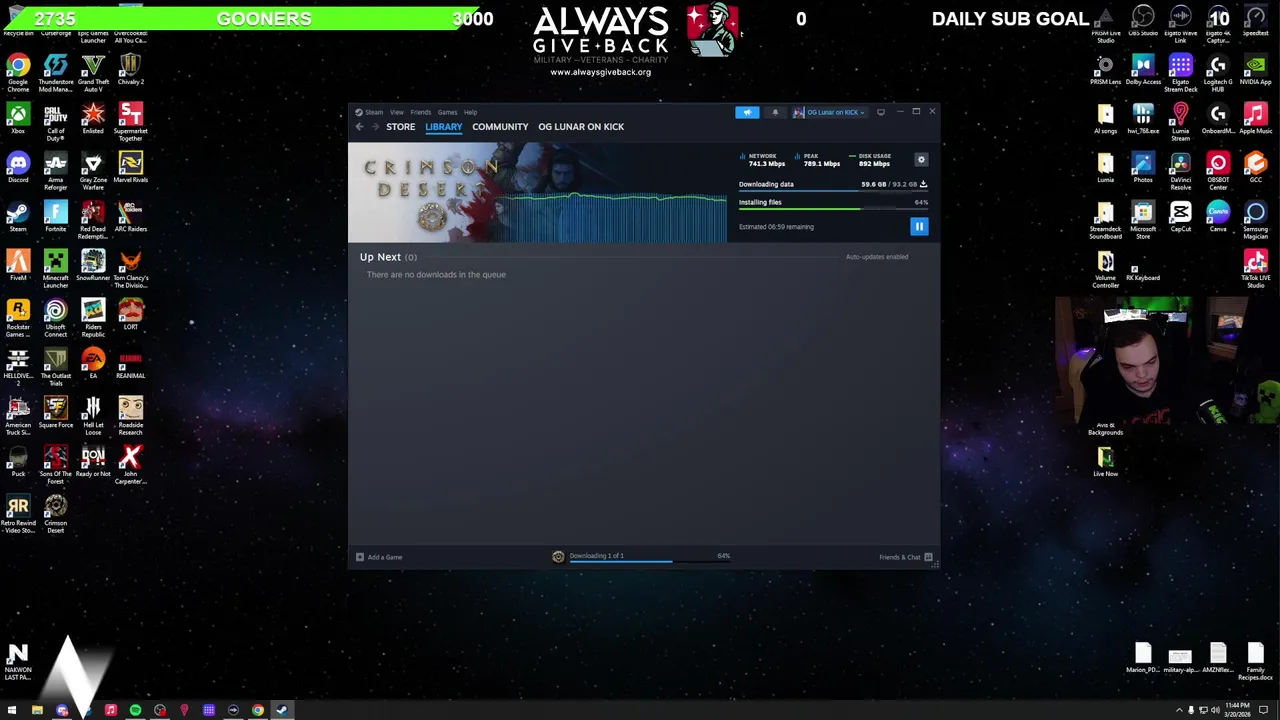Click Add a Game button

[379, 557]
